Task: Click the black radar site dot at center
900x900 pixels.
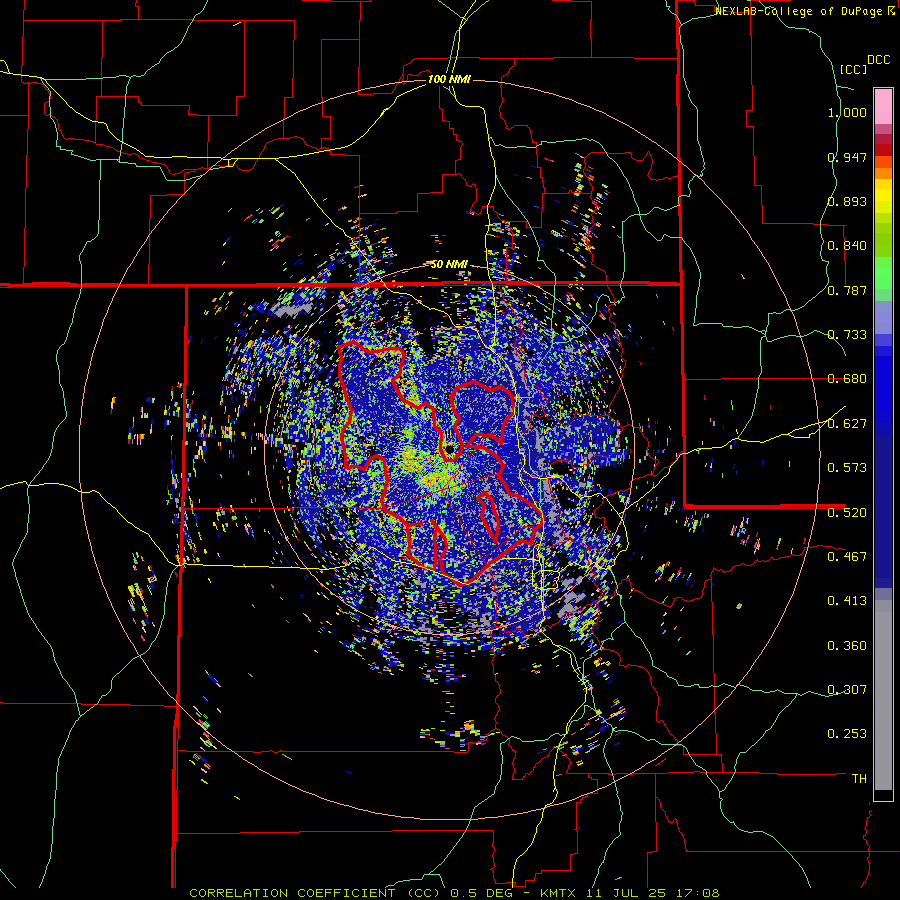Action: pyautogui.click(x=449, y=448)
